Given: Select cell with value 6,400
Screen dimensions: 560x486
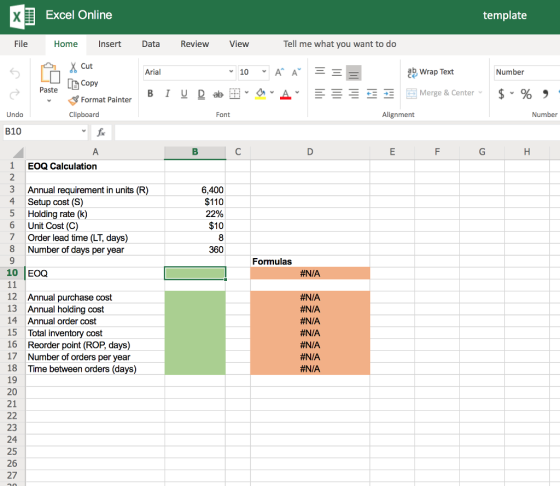Looking at the screenshot, I should (195, 190).
